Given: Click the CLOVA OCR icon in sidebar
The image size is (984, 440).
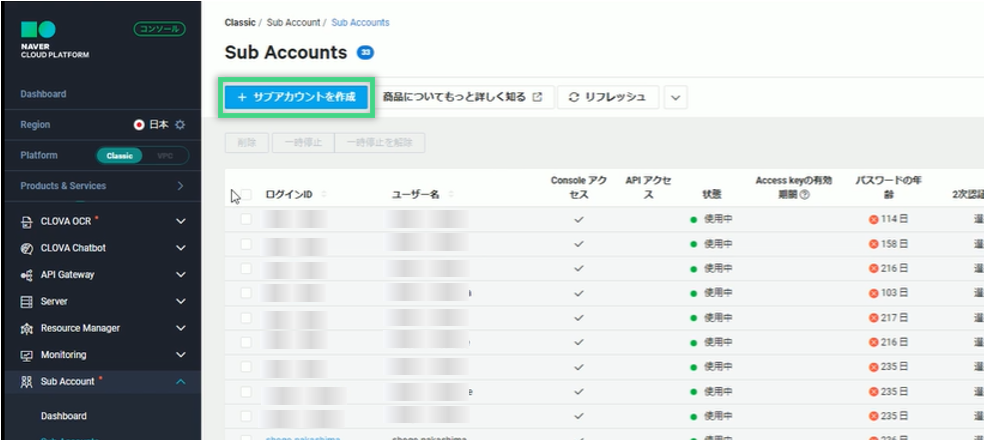Looking at the screenshot, I should [27, 221].
